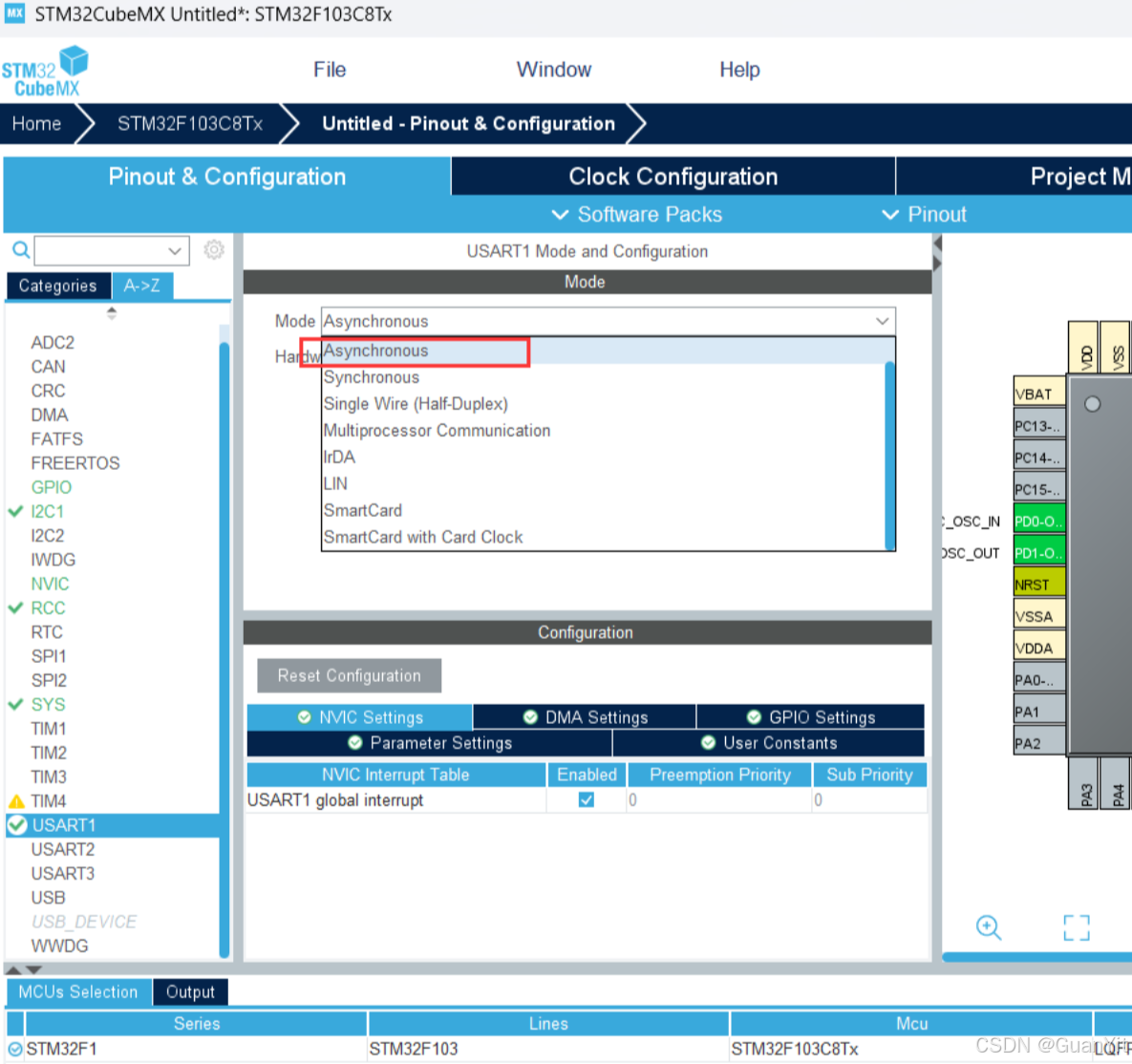The image size is (1132, 1064).
Task: Open the search field dropdown arrow
Action: [x=175, y=250]
